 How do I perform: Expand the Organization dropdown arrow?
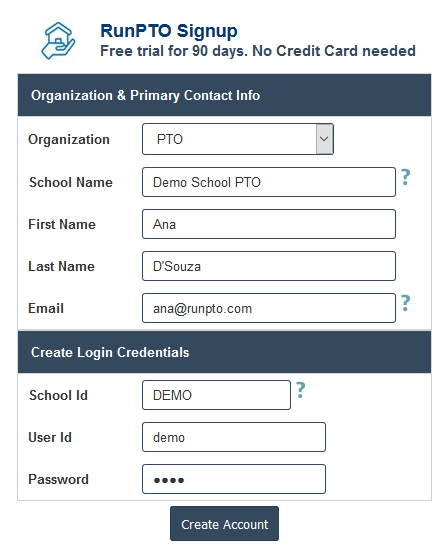click(324, 139)
